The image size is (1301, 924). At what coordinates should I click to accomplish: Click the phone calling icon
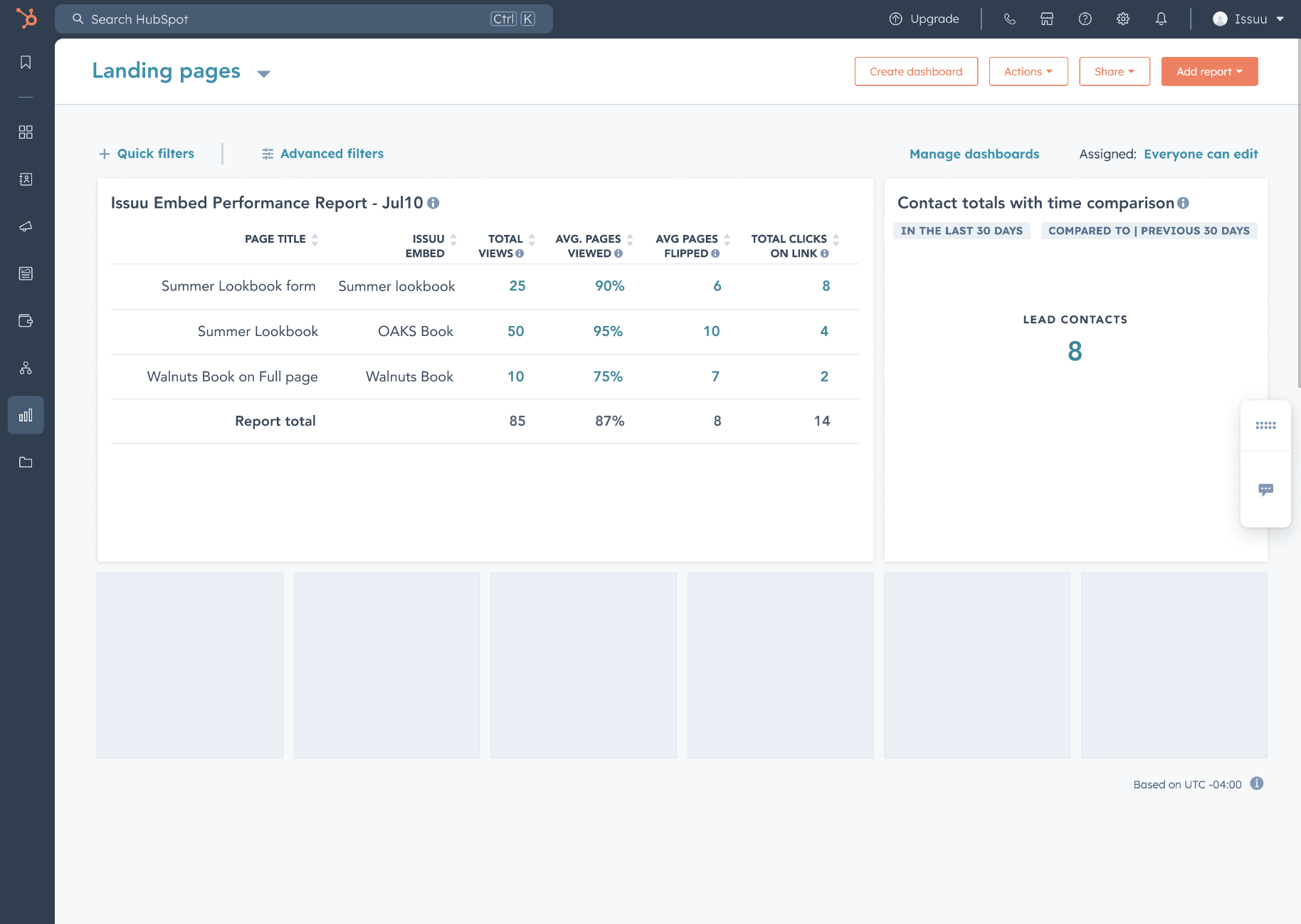(1009, 19)
